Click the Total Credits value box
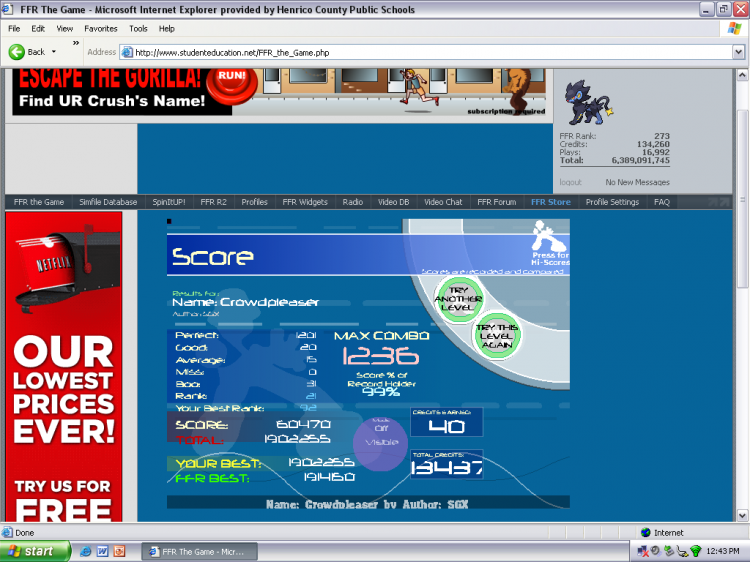This screenshot has width=750, height=562. point(446,464)
